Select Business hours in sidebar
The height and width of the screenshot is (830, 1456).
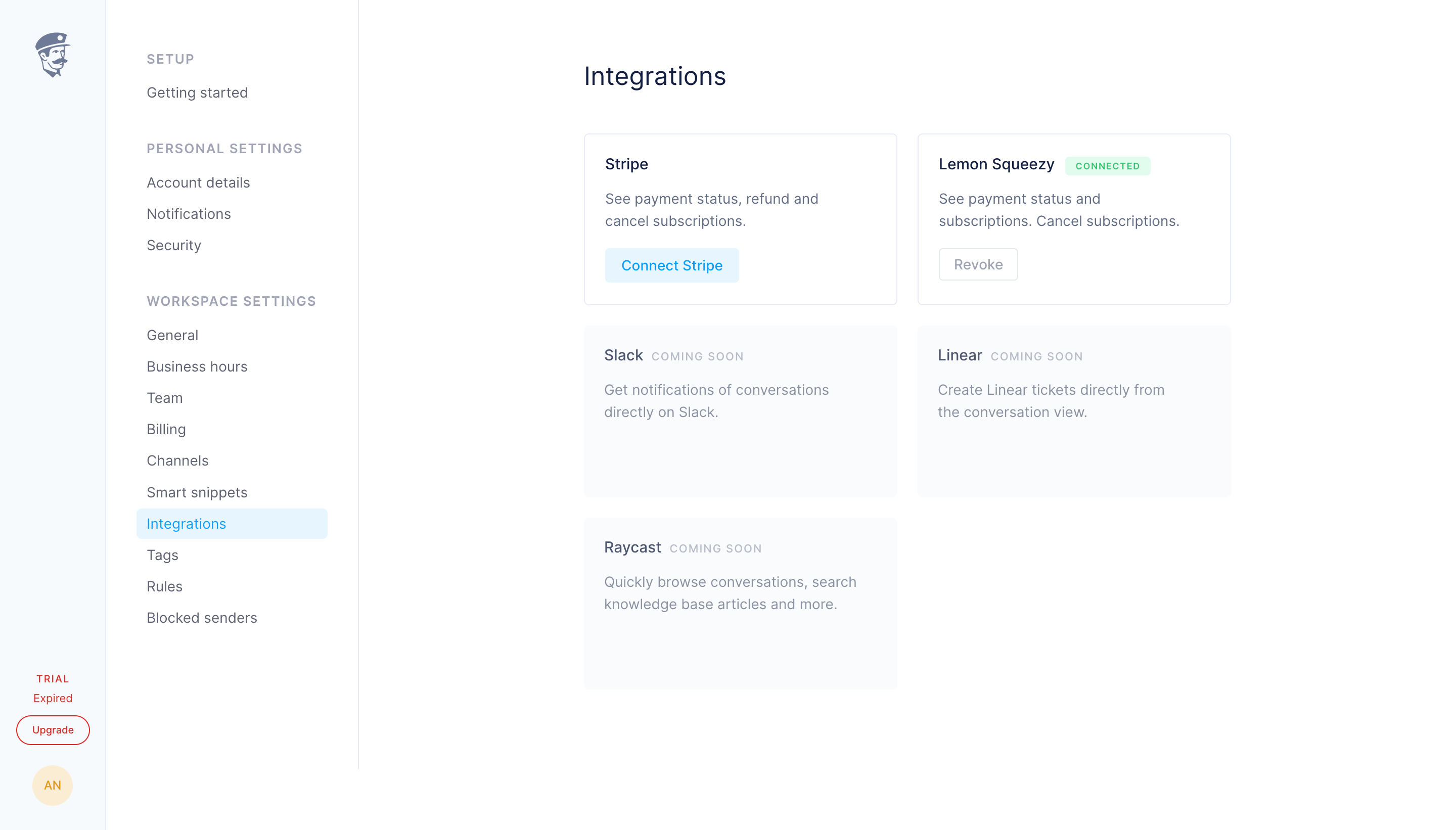[x=197, y=367]
